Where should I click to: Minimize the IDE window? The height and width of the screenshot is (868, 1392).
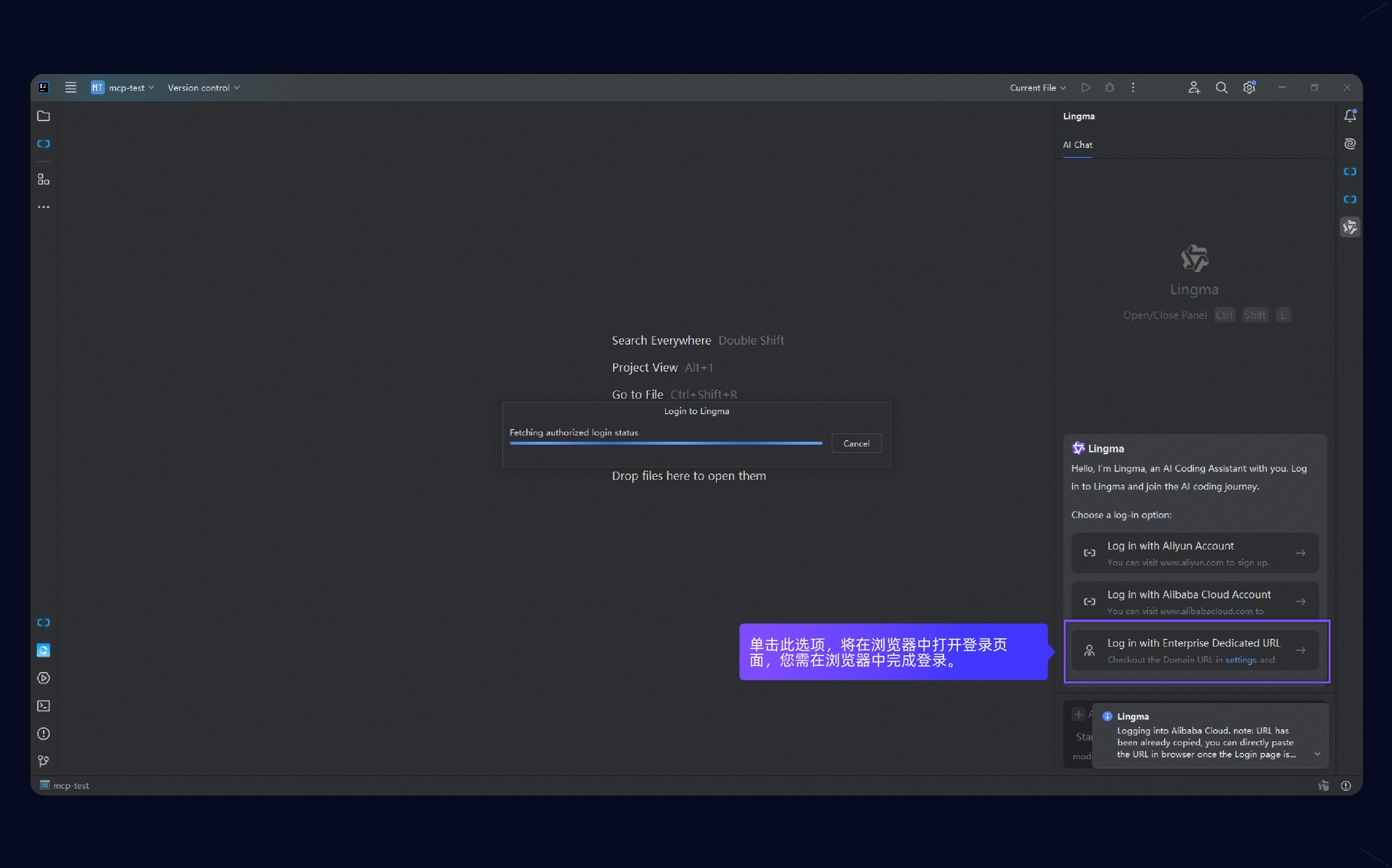(x=1282, y=87)
